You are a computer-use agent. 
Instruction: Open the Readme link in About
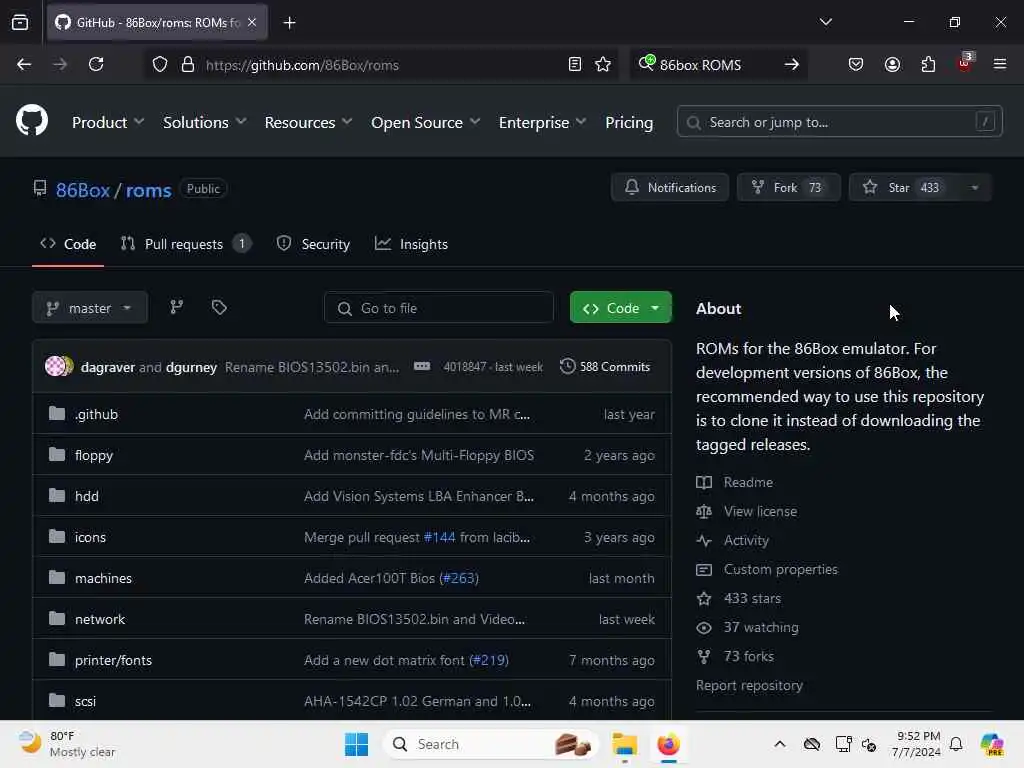(748, 482)
